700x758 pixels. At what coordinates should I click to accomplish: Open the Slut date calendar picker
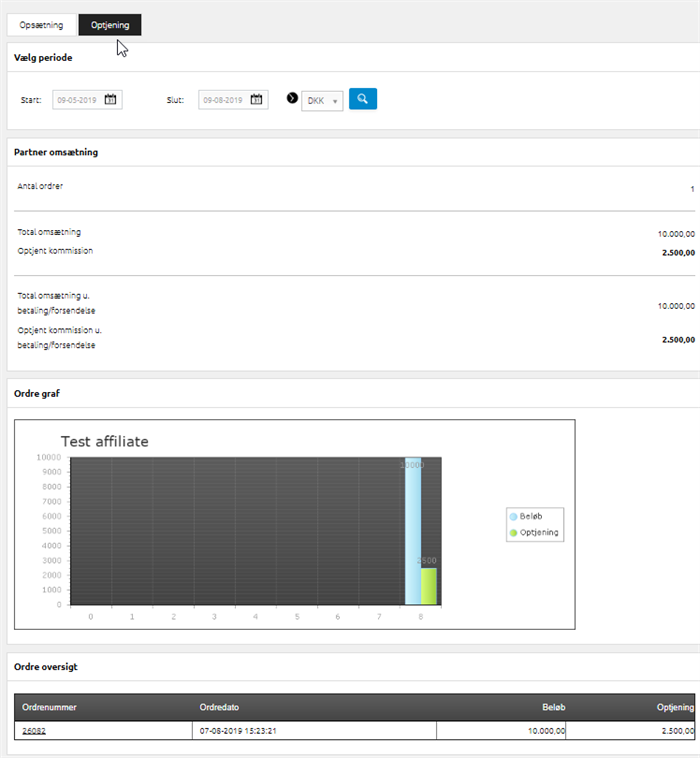point(257,100)
